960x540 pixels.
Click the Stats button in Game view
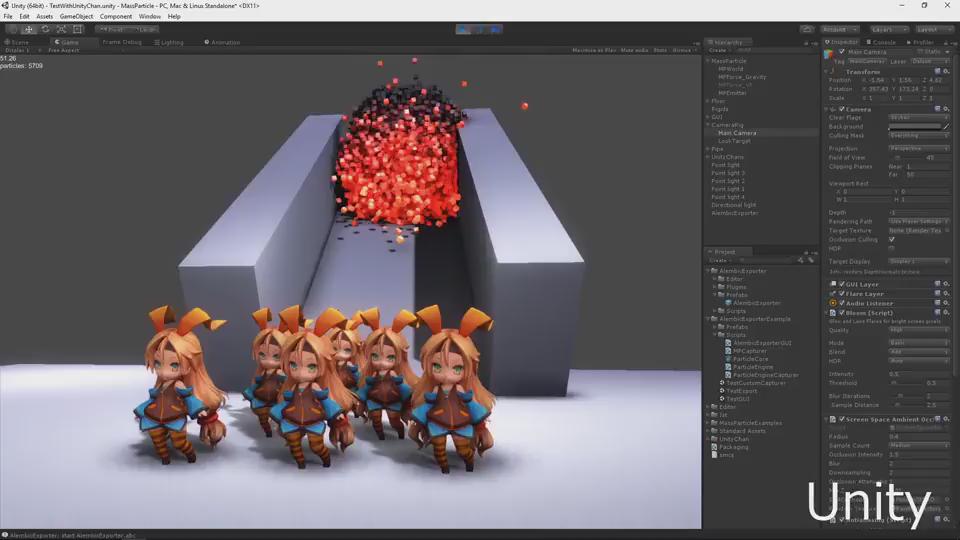pos(660,50)
